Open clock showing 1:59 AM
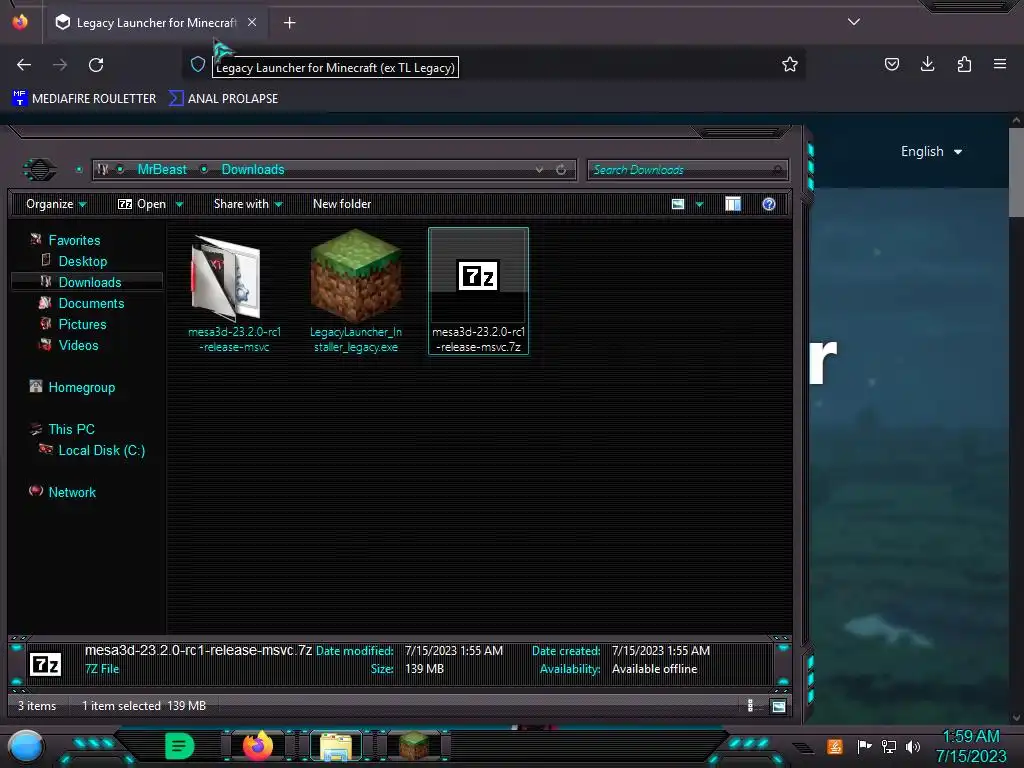Screen dimensions: 1024x768 (971, 746)
